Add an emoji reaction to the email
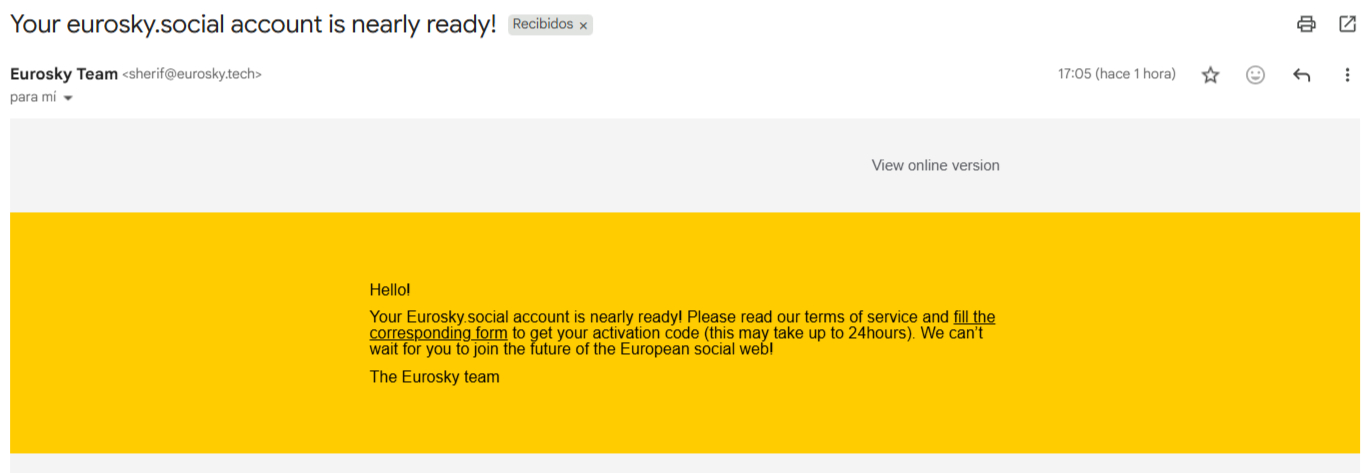The image size is (1365, 473). (x=1255, y=75)
